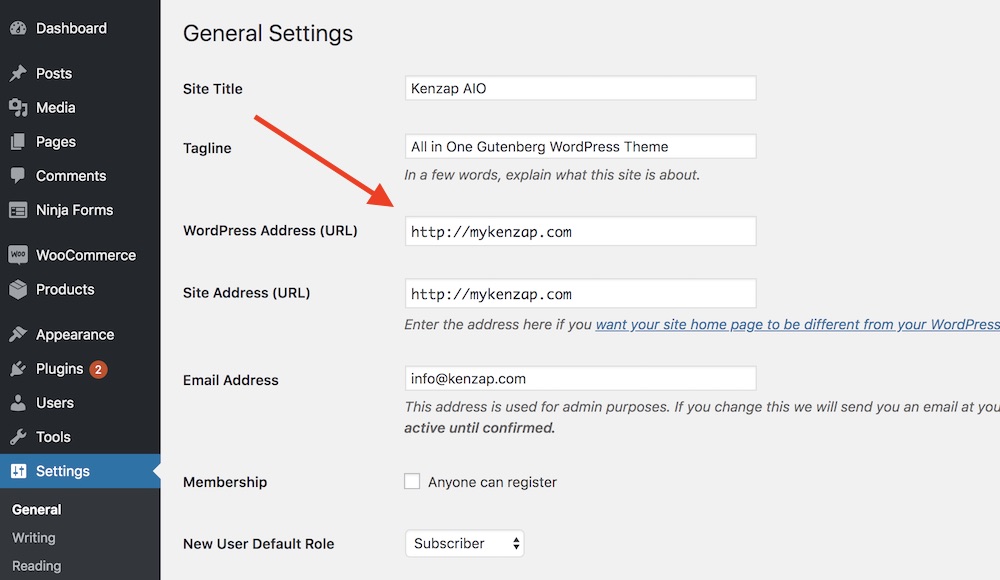Go to the Writing settings submenu
The width and height of the screenshot is (1000, 580).
coord(34,538)
